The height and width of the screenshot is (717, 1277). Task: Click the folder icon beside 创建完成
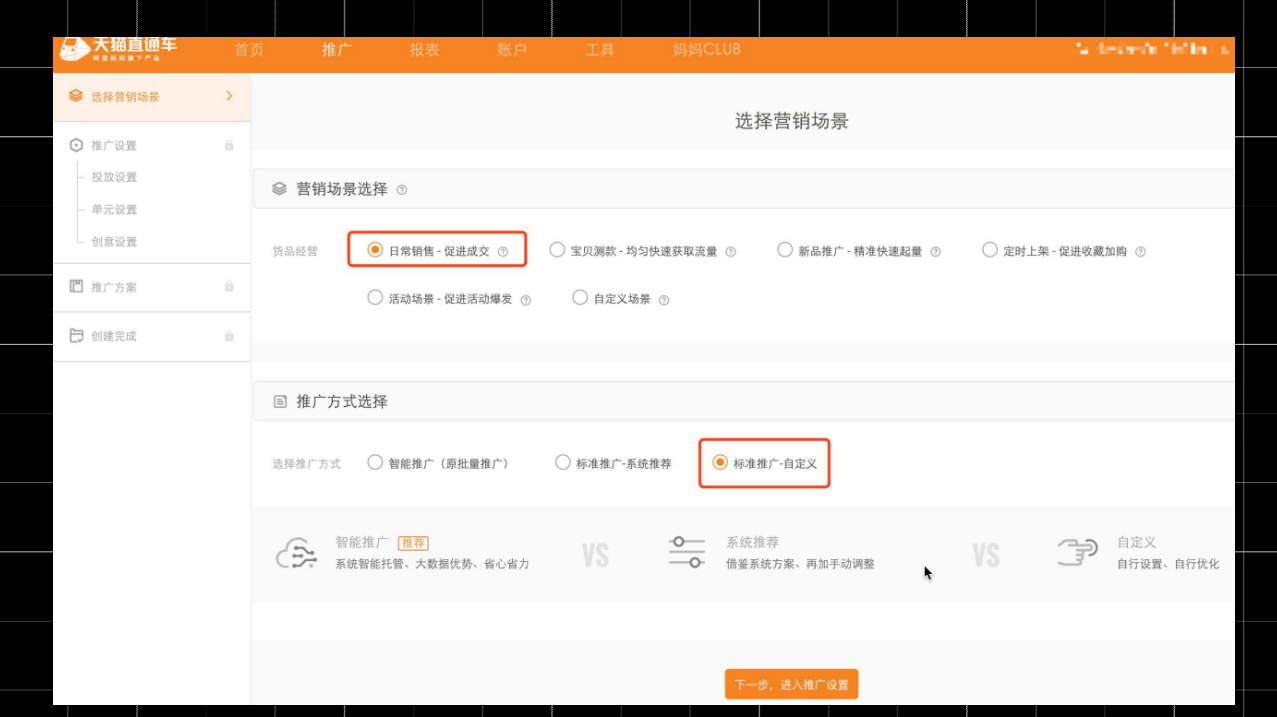pos(76,336)
